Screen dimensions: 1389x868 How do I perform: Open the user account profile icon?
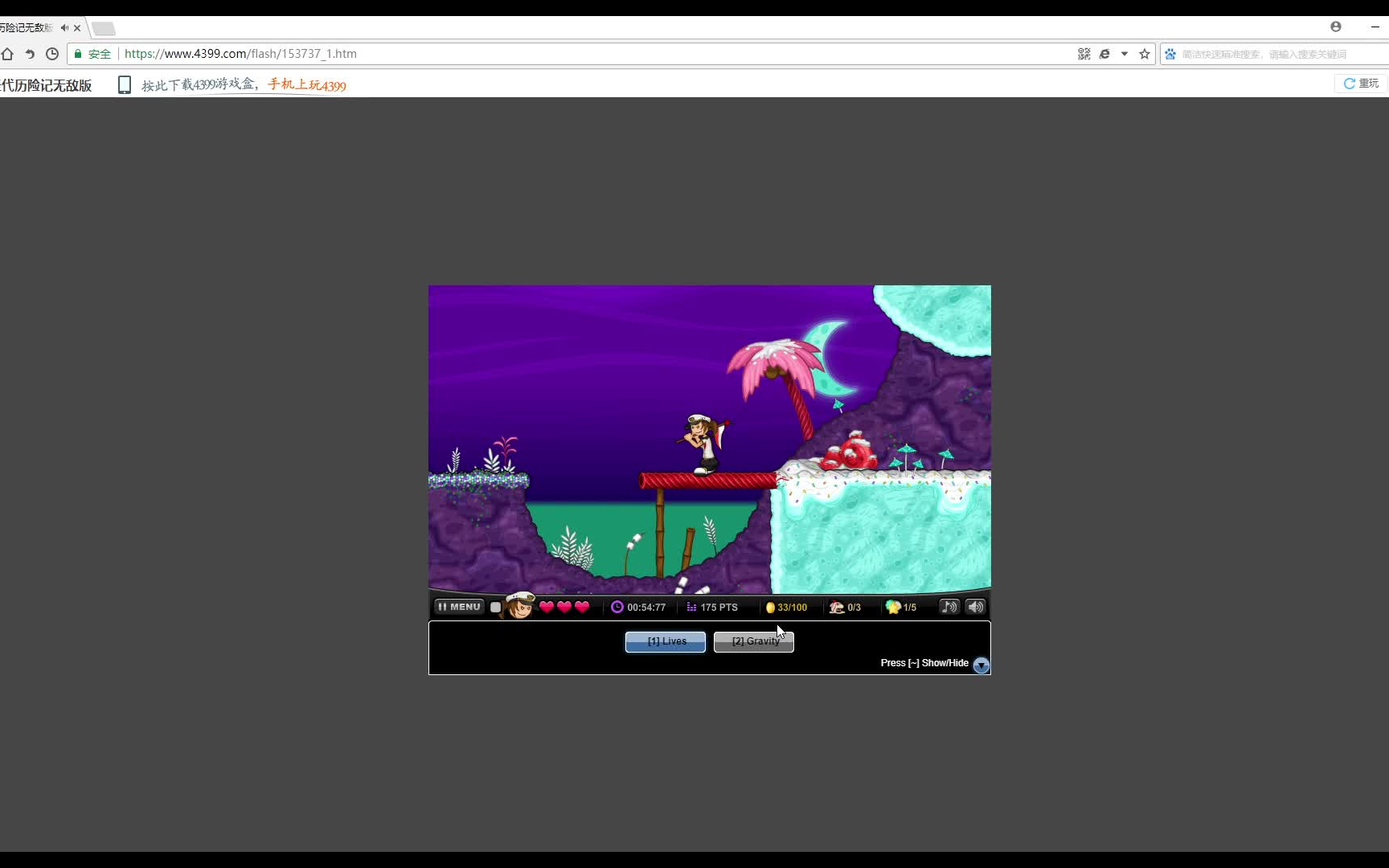[x=1336, y=27]
